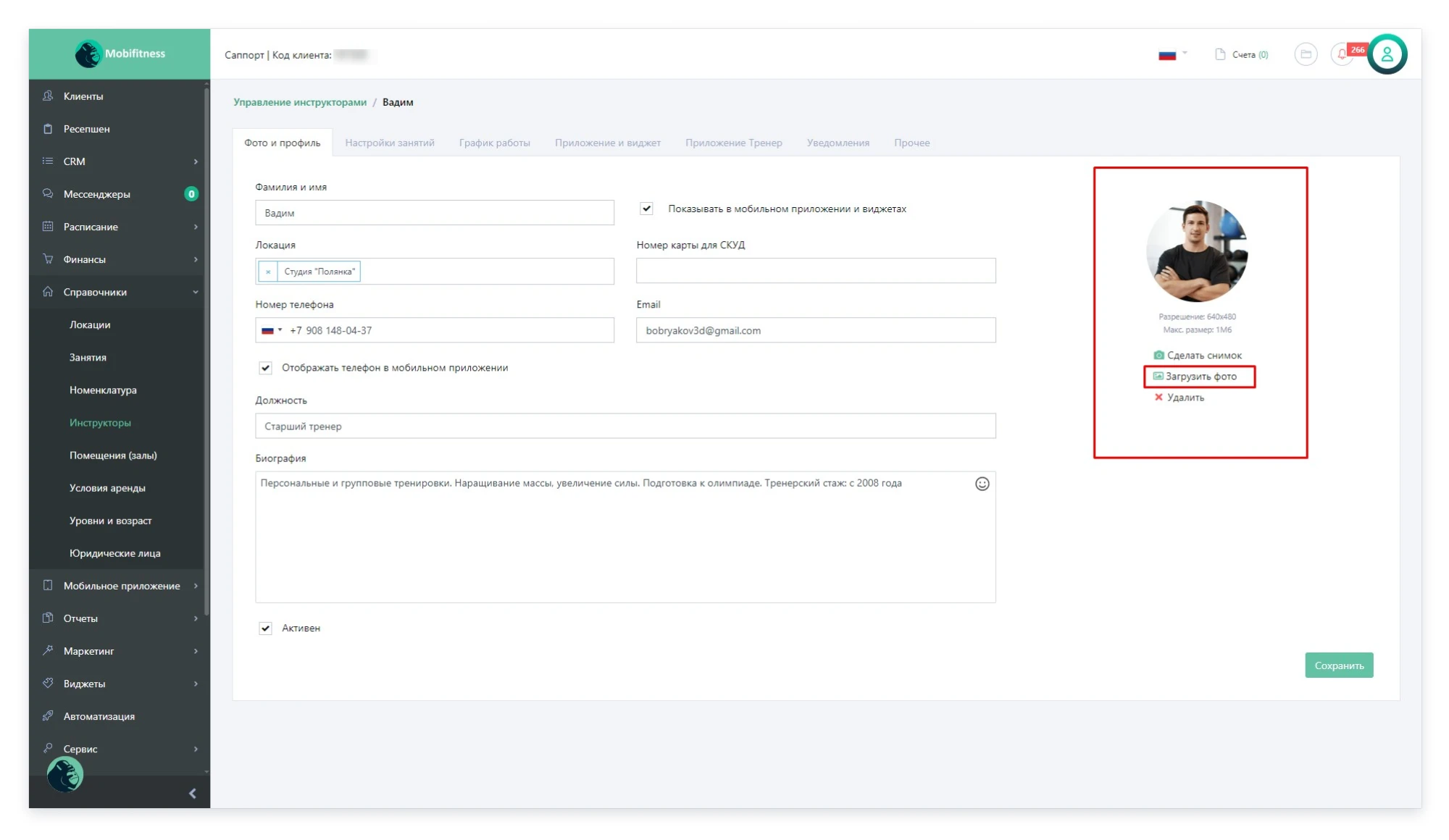1449x840 pixels.
Task: Open the emoji picker in biography field
Action: [x=982, y=484]
